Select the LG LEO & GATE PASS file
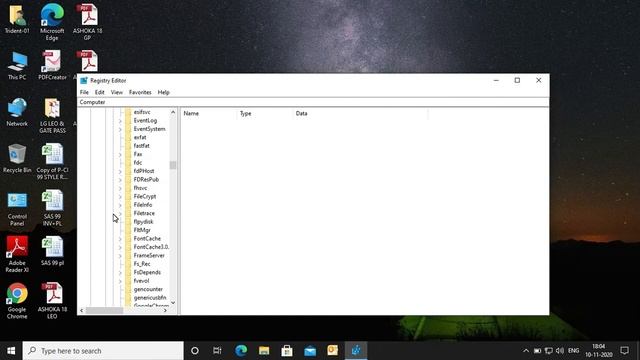 pyautogui.click(x=52, y=116)
